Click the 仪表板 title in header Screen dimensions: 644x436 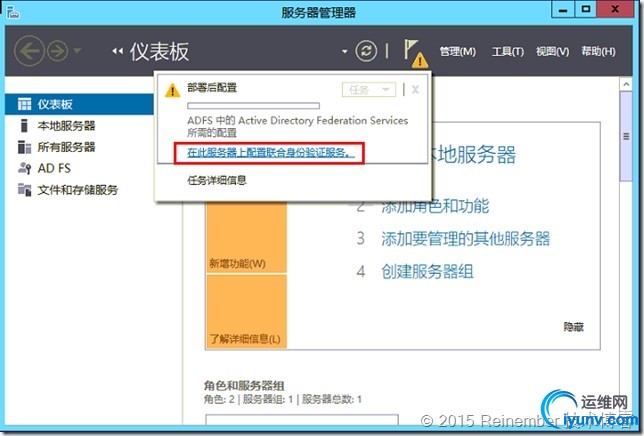click(x=159, y=51)
